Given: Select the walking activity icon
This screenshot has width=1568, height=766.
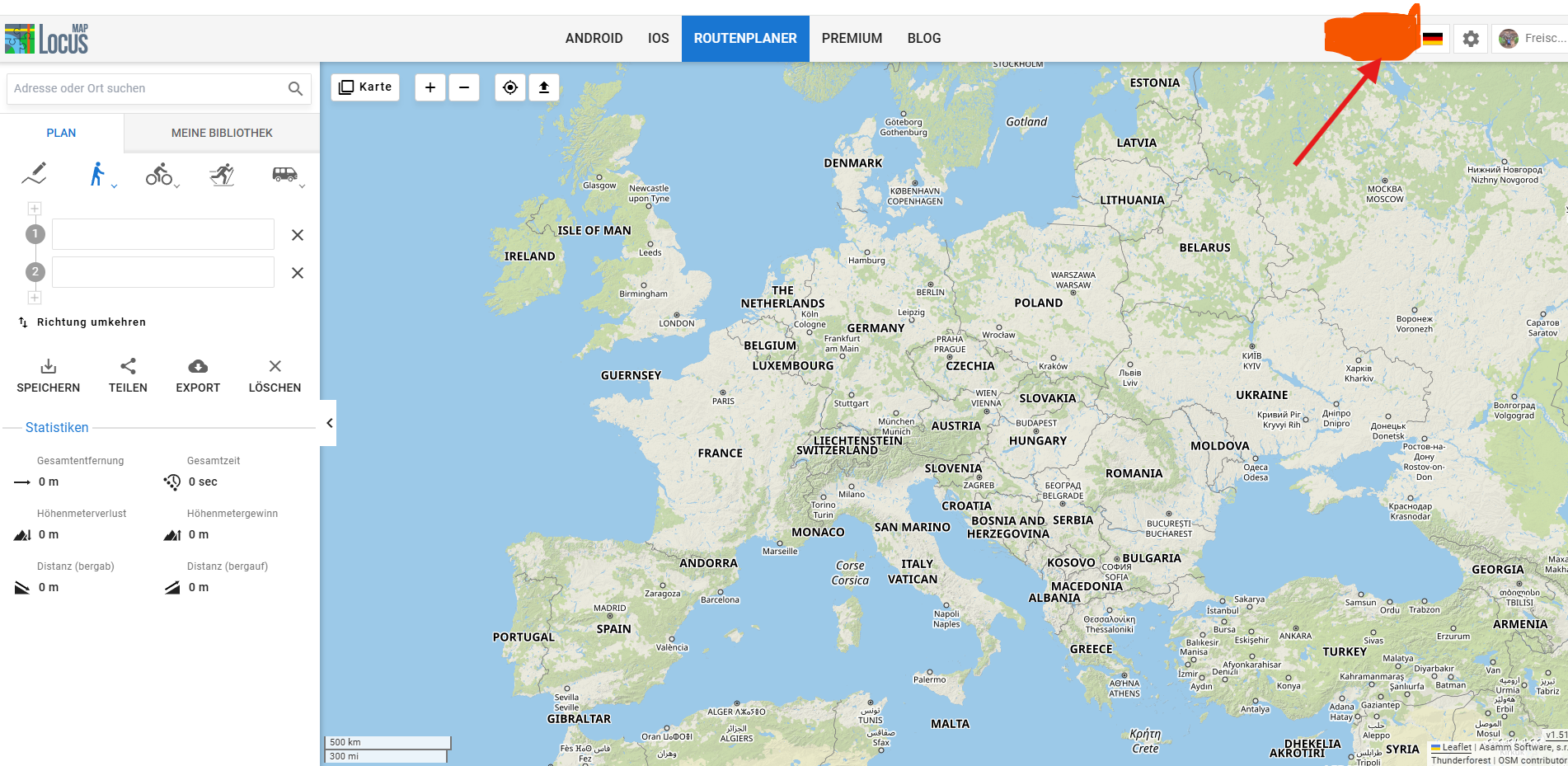Looking at the screenshot, I should click(x=97, y=174).
